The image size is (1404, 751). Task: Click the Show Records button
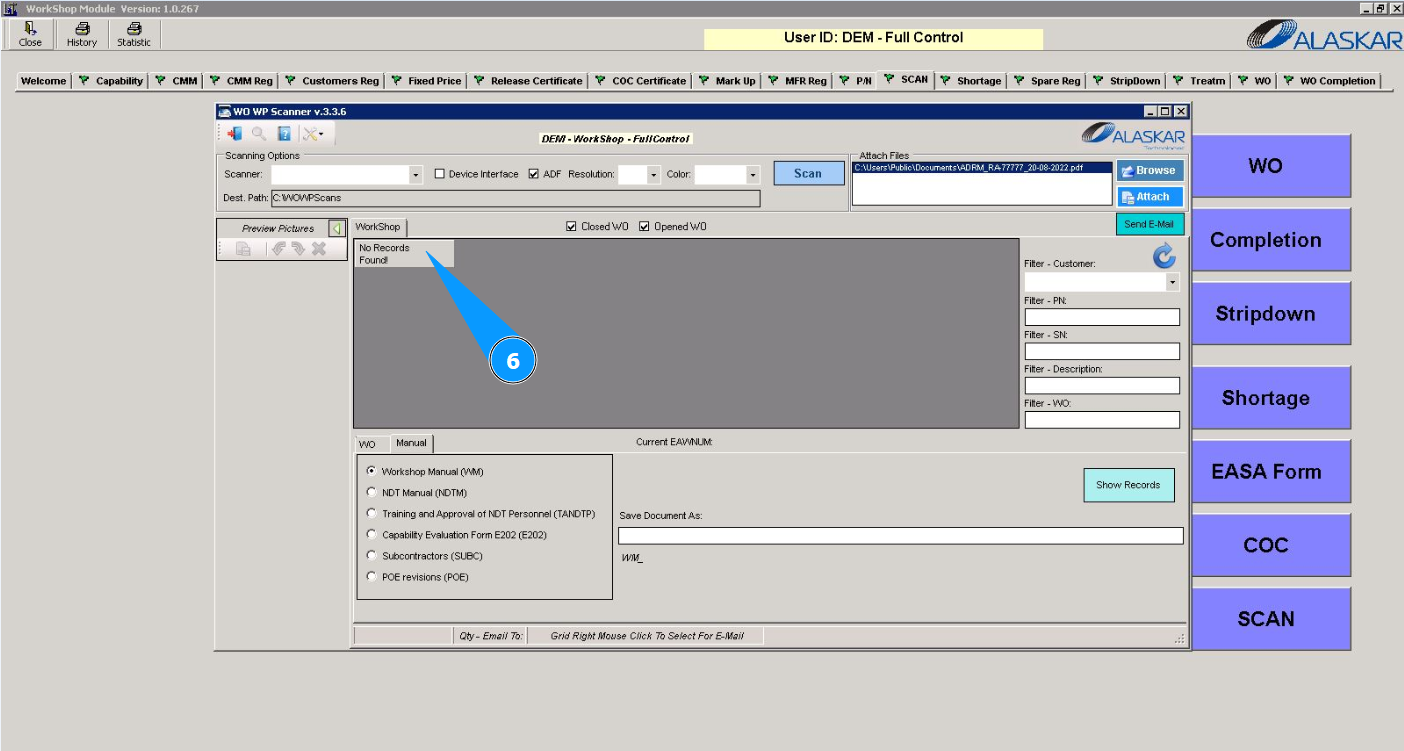[x=1128, y=485]
